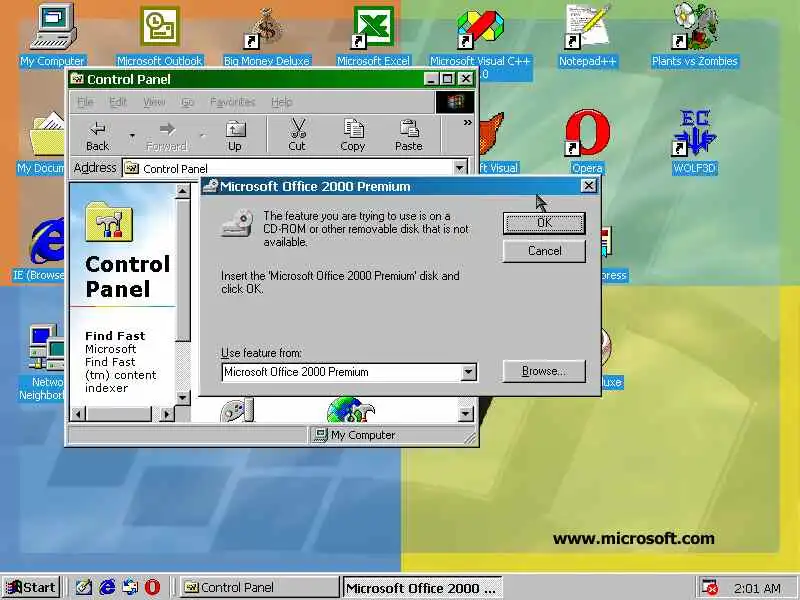The width and height of the screenshot is (800, 600).
Task: Select My Documents desktop folder
Action: 42,143
